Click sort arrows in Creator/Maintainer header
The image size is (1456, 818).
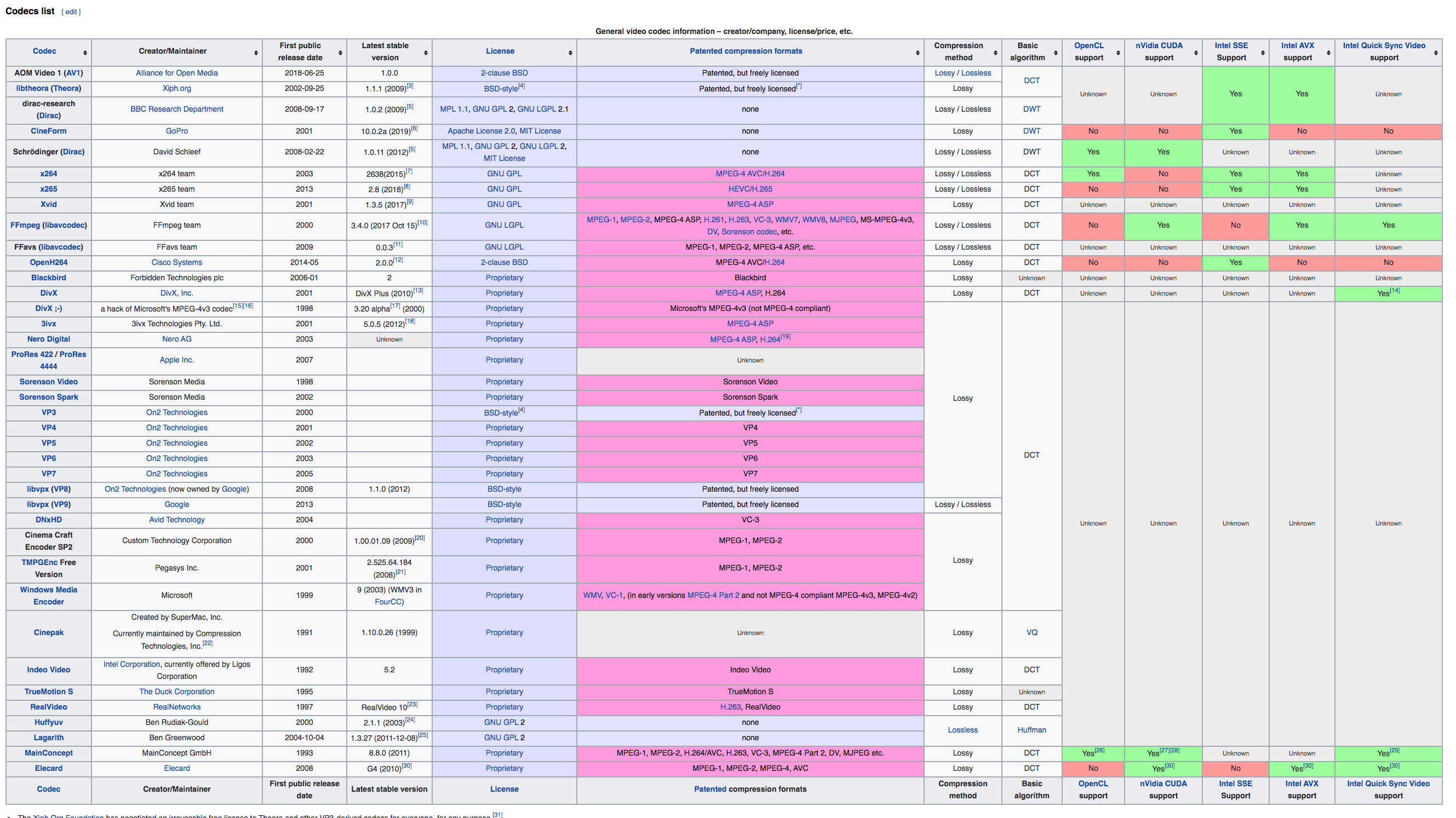[256, 53]
